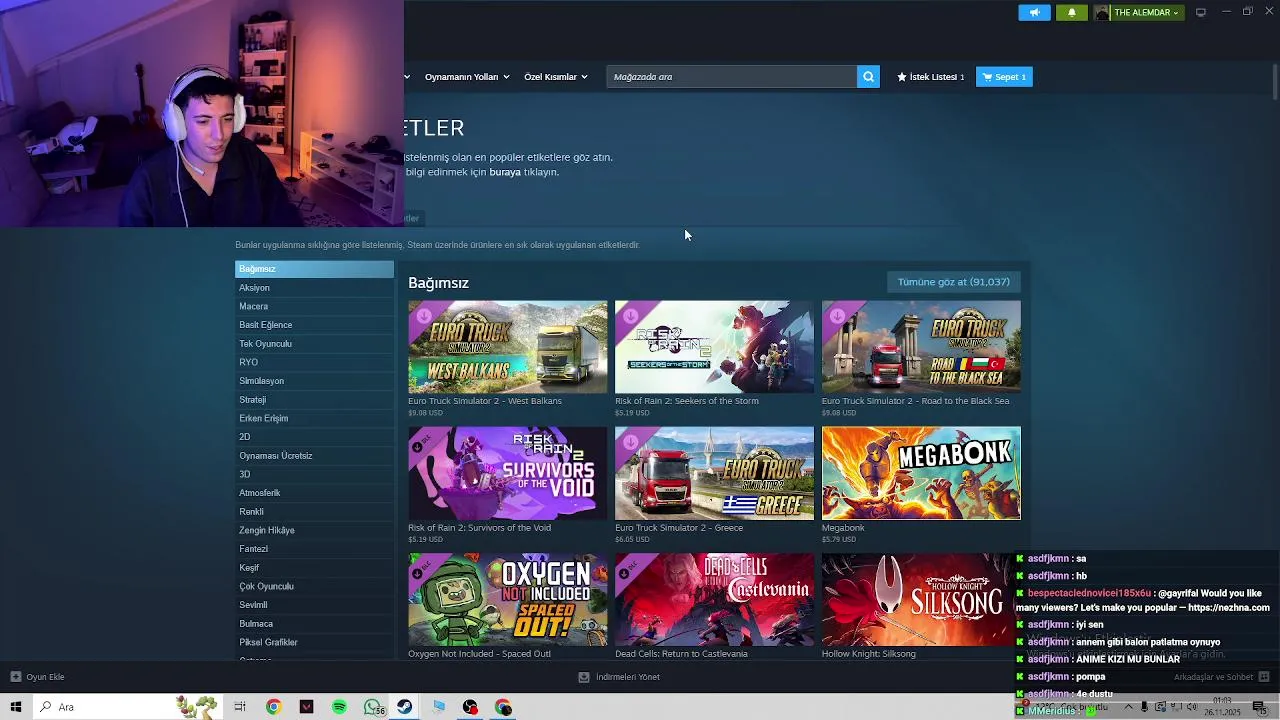1280x720 pixels.
Task: Open Spotify from the taskbar
Action: tap(339, 707)
